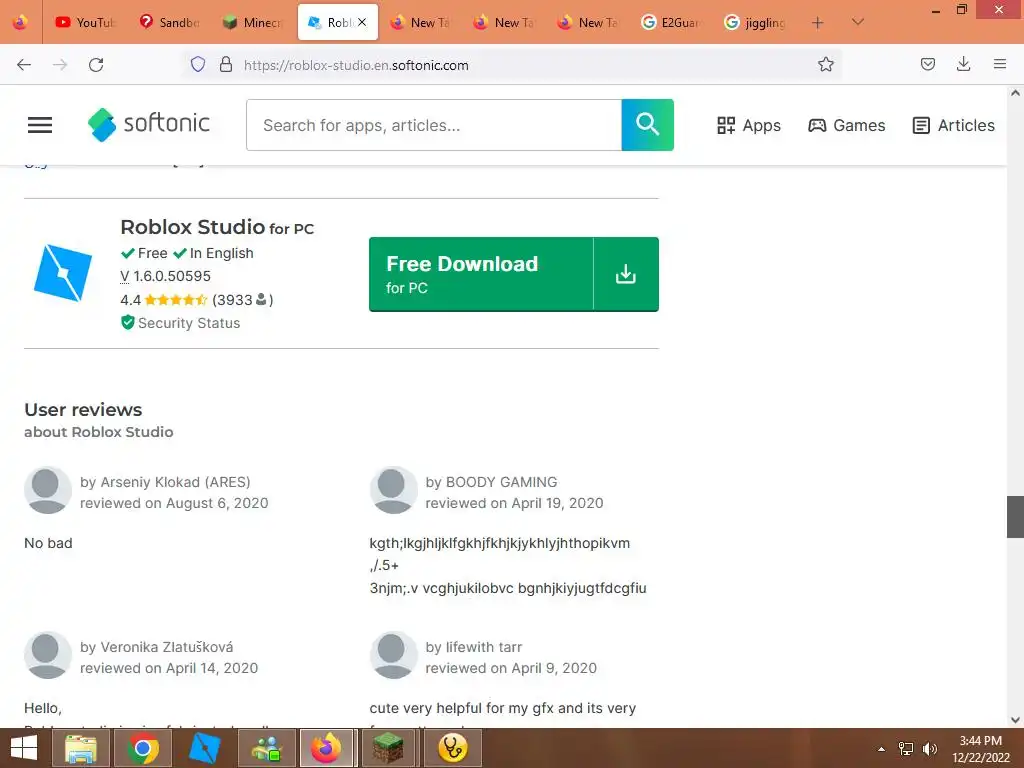Switch to the jiggling Google tab
1024x768 pixels.
pos(755,22)
